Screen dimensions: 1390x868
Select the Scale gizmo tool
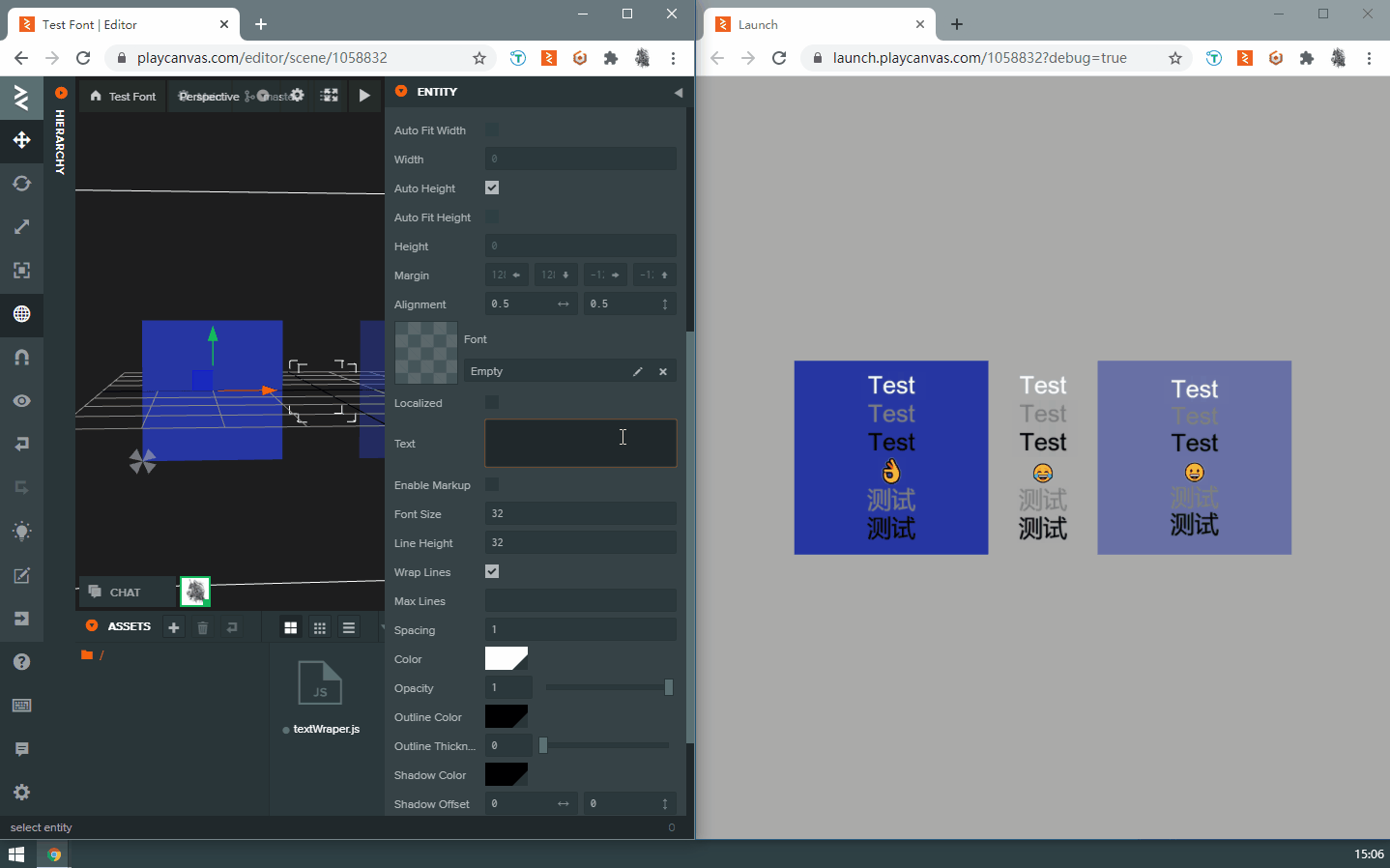(x=21, y=227)
